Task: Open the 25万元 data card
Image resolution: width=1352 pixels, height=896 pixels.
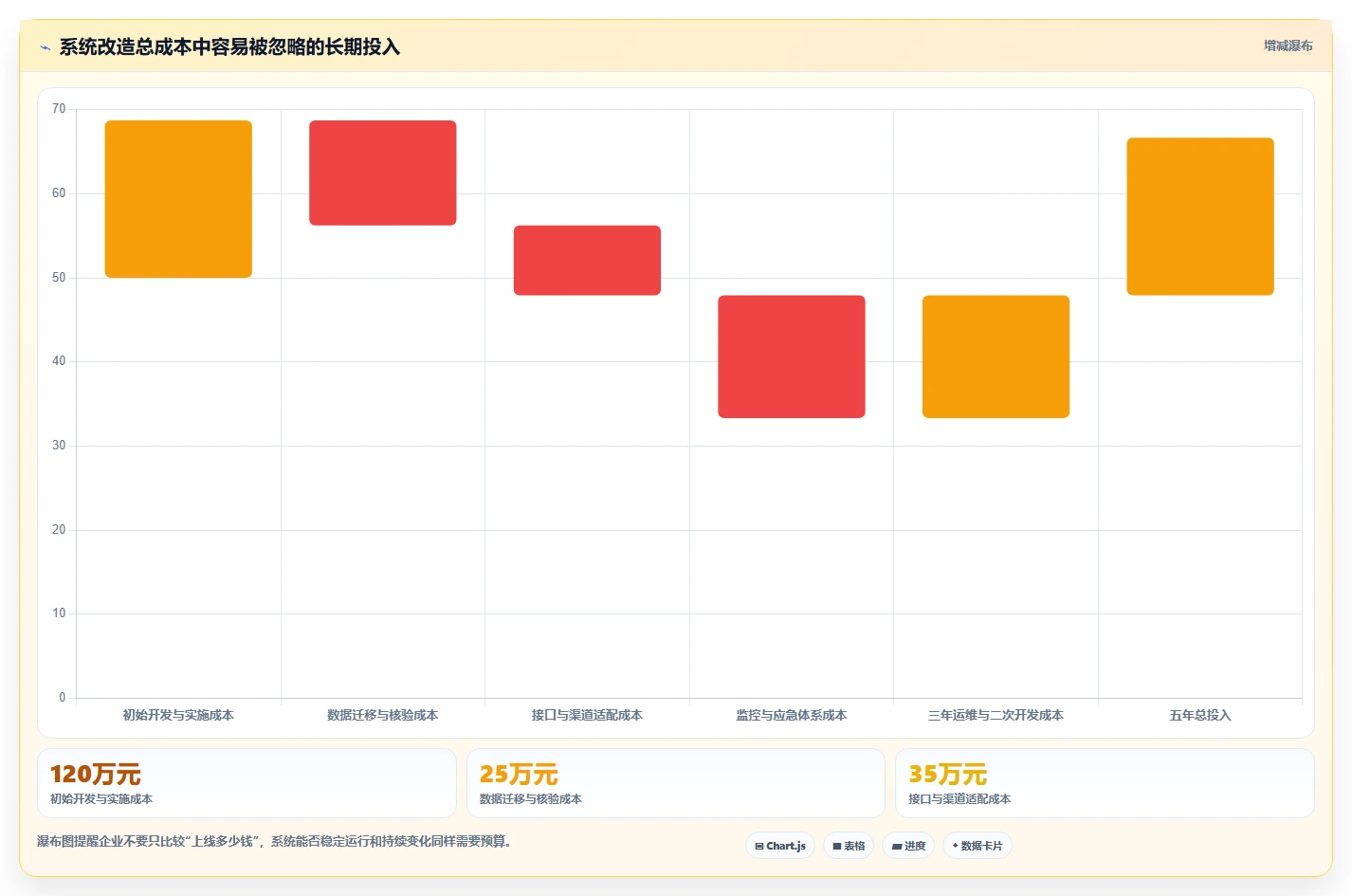Action: tap(675, 783)
